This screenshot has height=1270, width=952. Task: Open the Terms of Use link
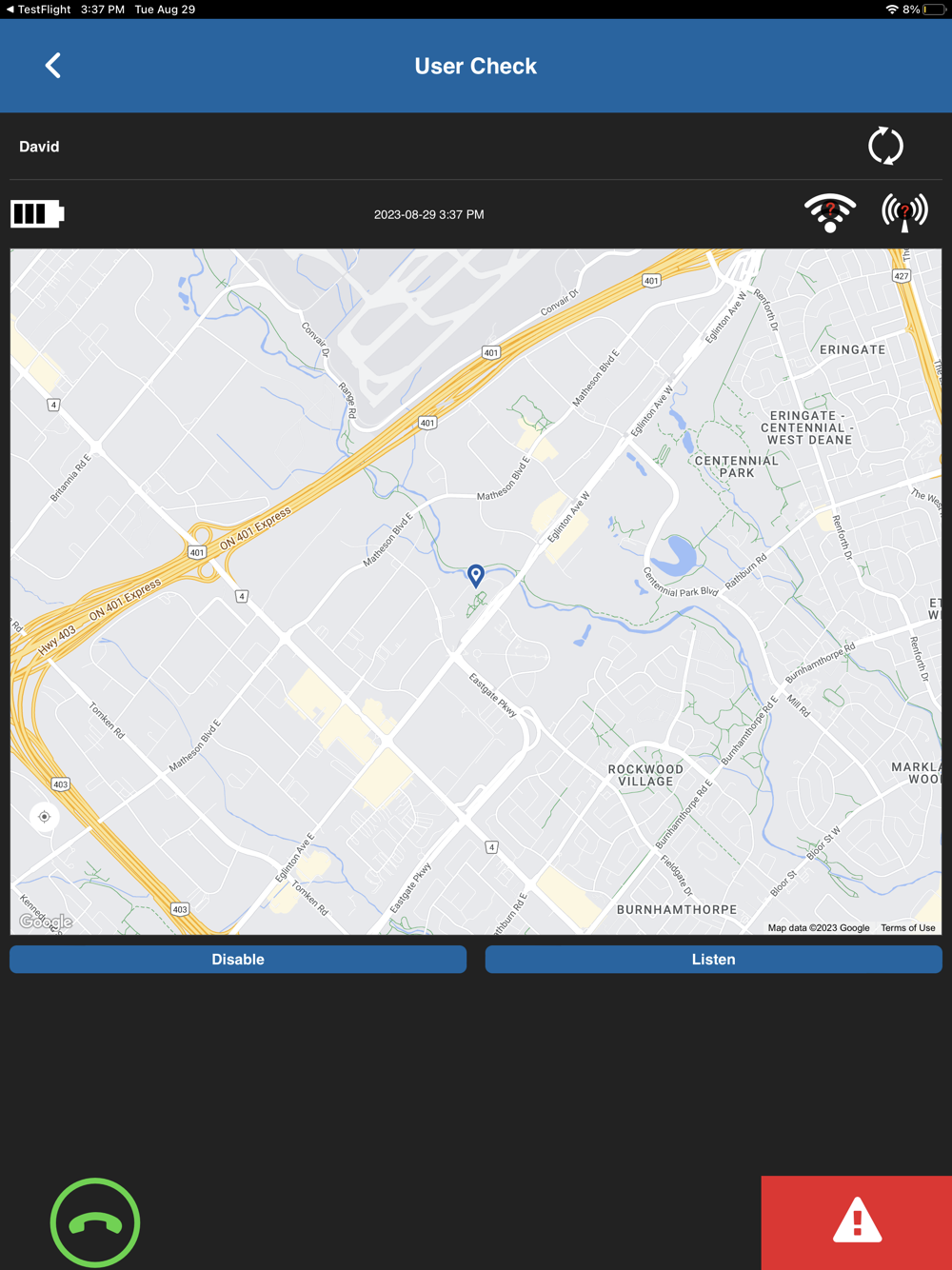(x=907, y=927)
